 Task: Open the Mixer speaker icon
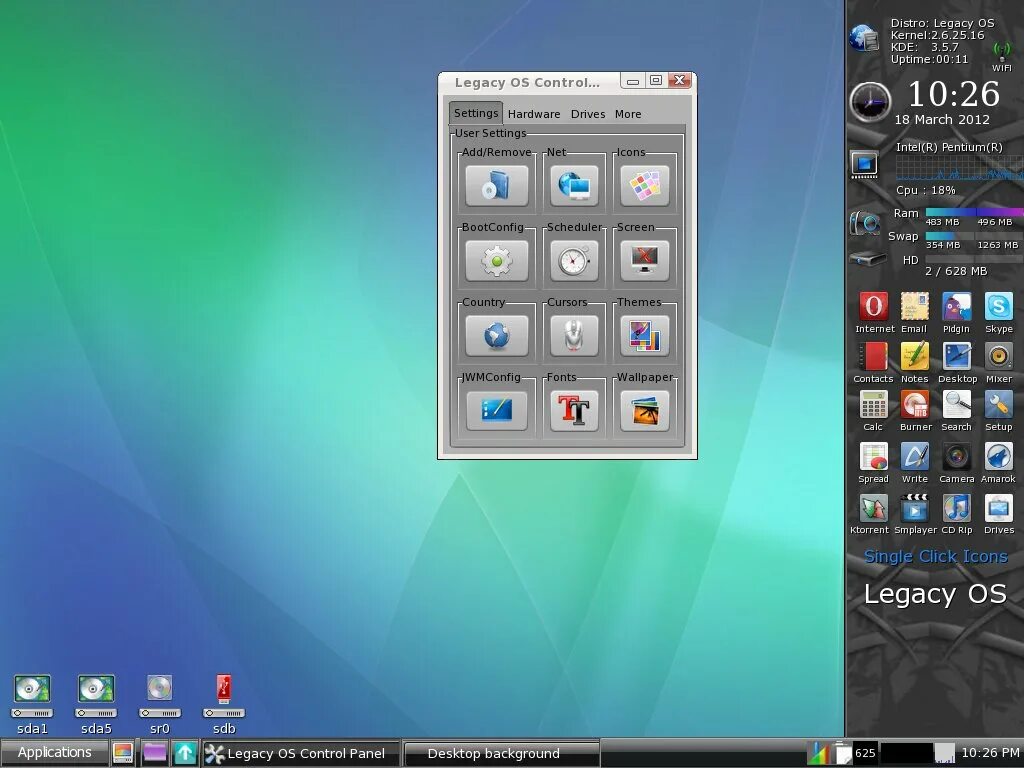(999, 357)
